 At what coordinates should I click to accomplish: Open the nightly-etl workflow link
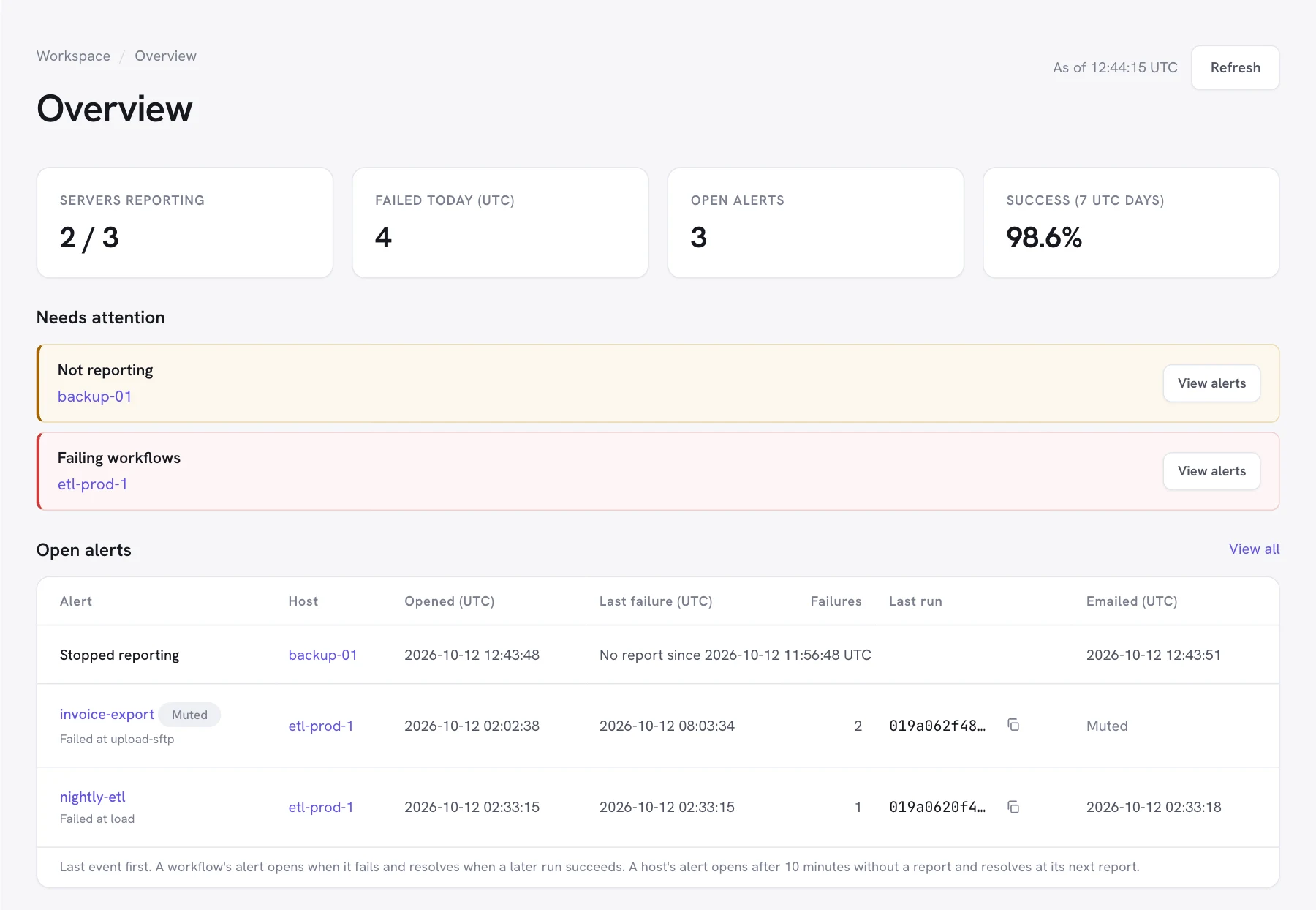92,797
